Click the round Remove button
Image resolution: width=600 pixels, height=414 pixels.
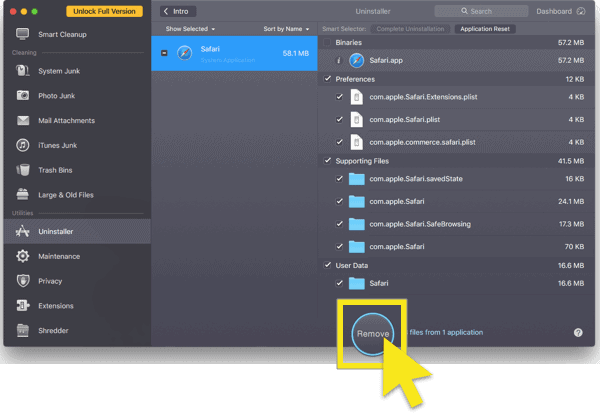click(372, 334)
